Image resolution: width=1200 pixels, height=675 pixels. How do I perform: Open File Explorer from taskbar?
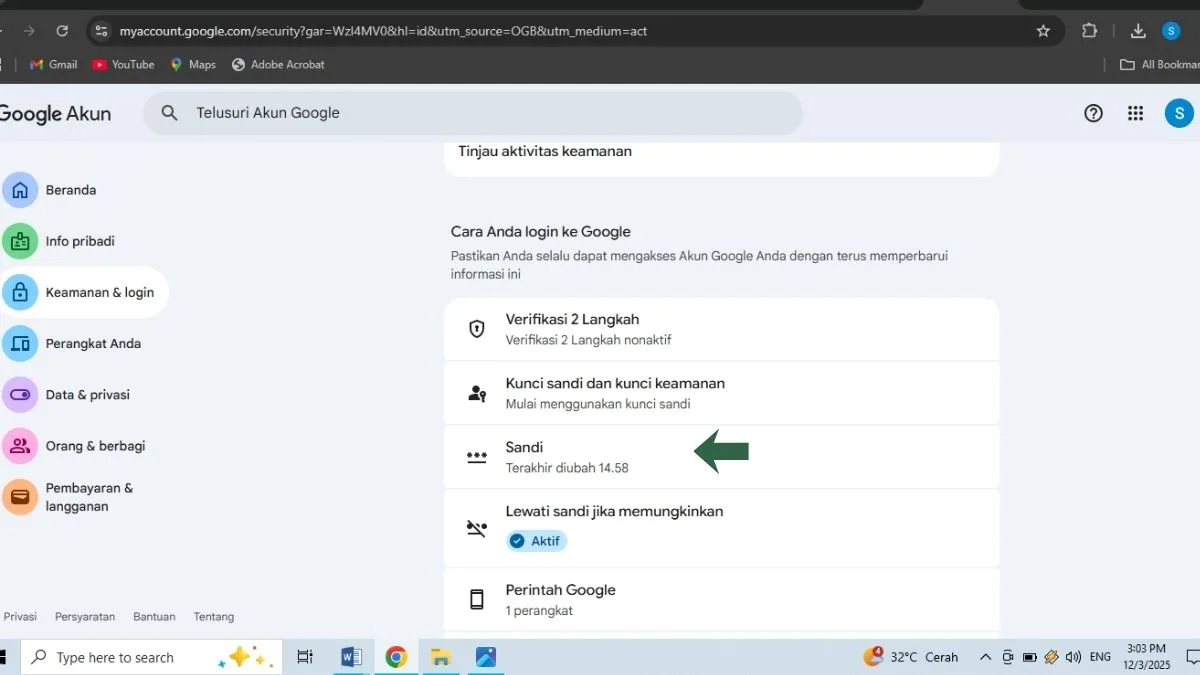coord(441,657)
